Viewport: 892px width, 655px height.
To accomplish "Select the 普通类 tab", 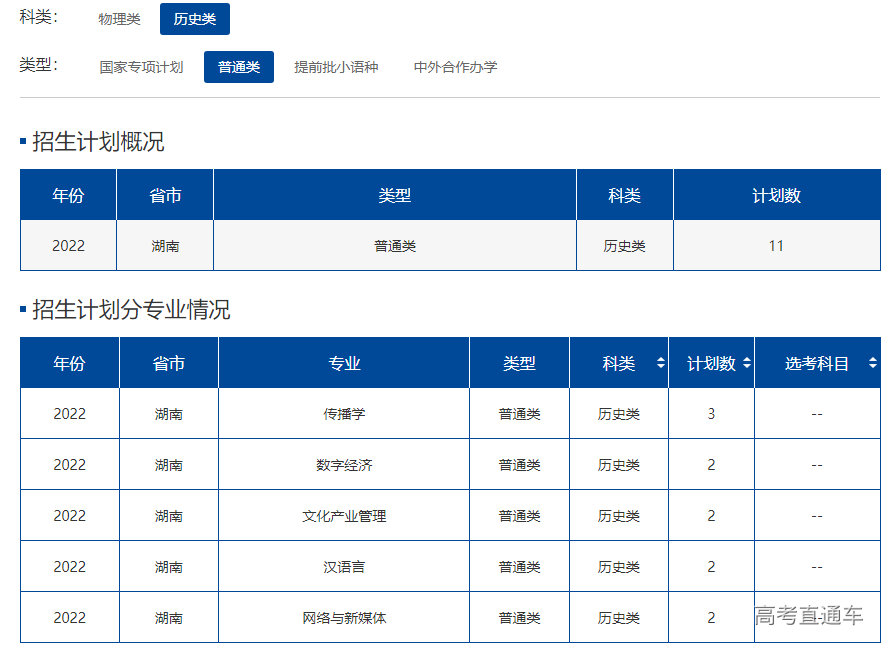I will [238, 66].
